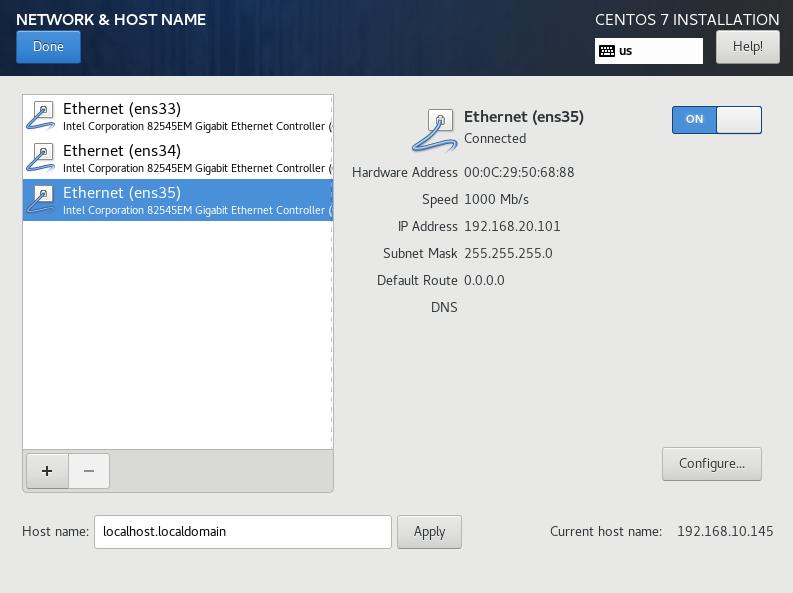Screen dimensions: 793x593
Task: Open the Help! dialog
Action: [x=747, y=46]
